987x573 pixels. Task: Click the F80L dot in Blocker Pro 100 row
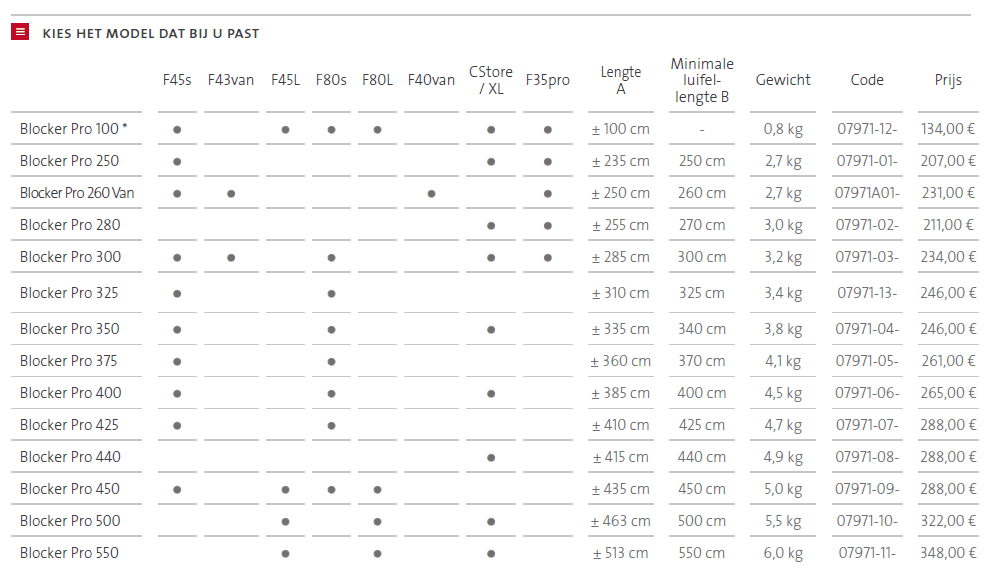click(377, 129)
